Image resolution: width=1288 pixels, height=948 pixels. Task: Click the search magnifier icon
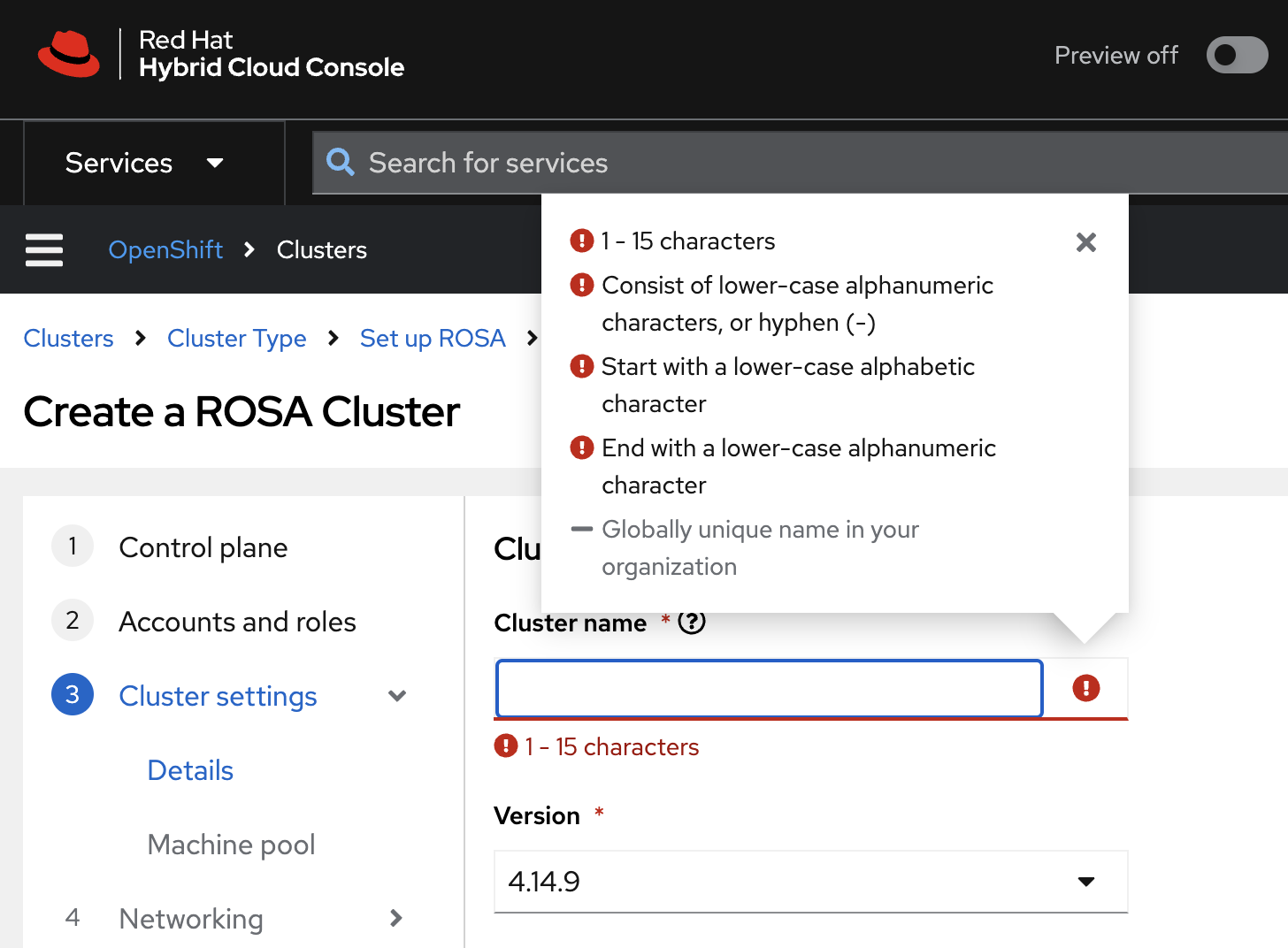(x=341, y=163)
